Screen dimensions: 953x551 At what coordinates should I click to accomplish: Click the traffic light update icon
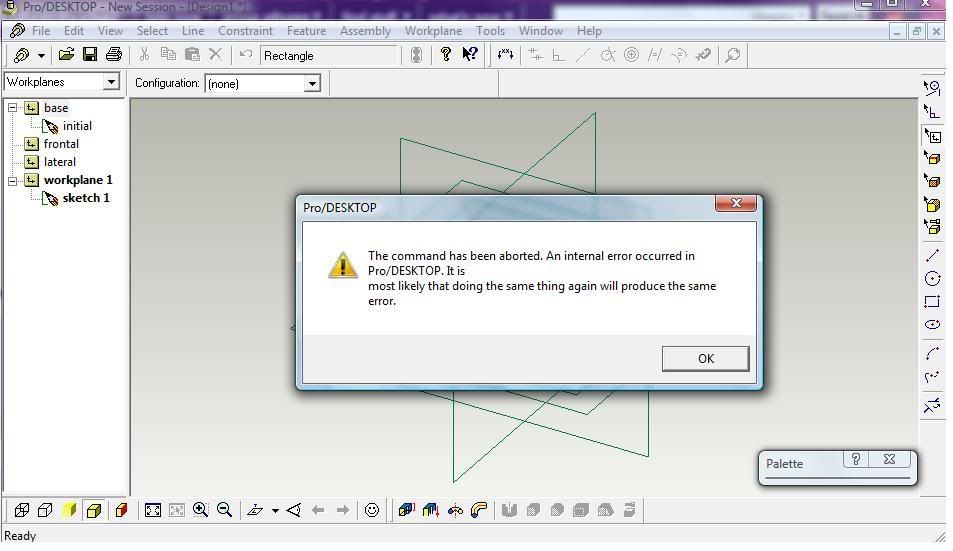[416, 55]
